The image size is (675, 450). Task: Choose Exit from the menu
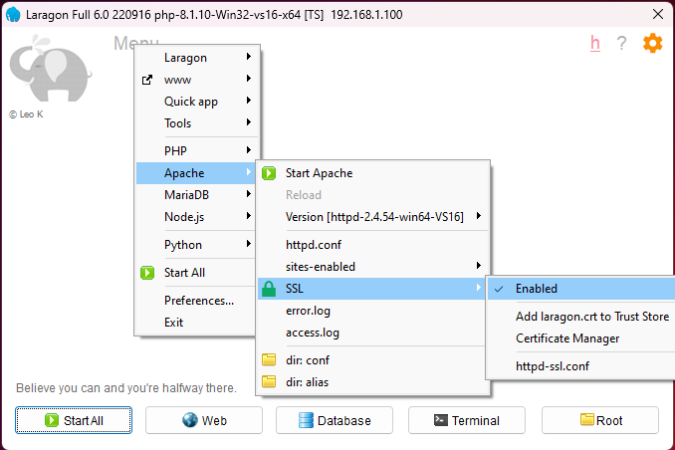(196, 322)
